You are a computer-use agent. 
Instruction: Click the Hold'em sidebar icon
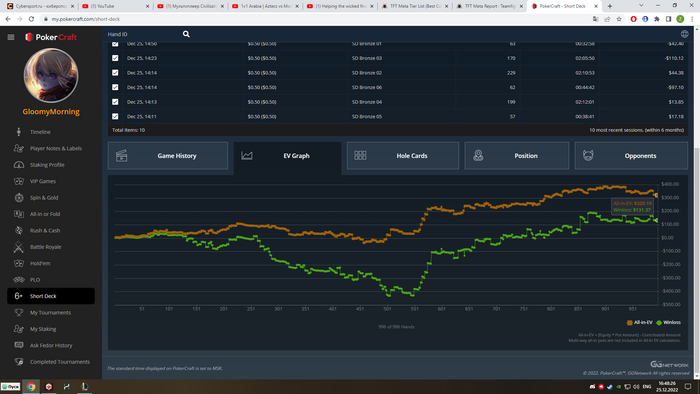(19, 263)
